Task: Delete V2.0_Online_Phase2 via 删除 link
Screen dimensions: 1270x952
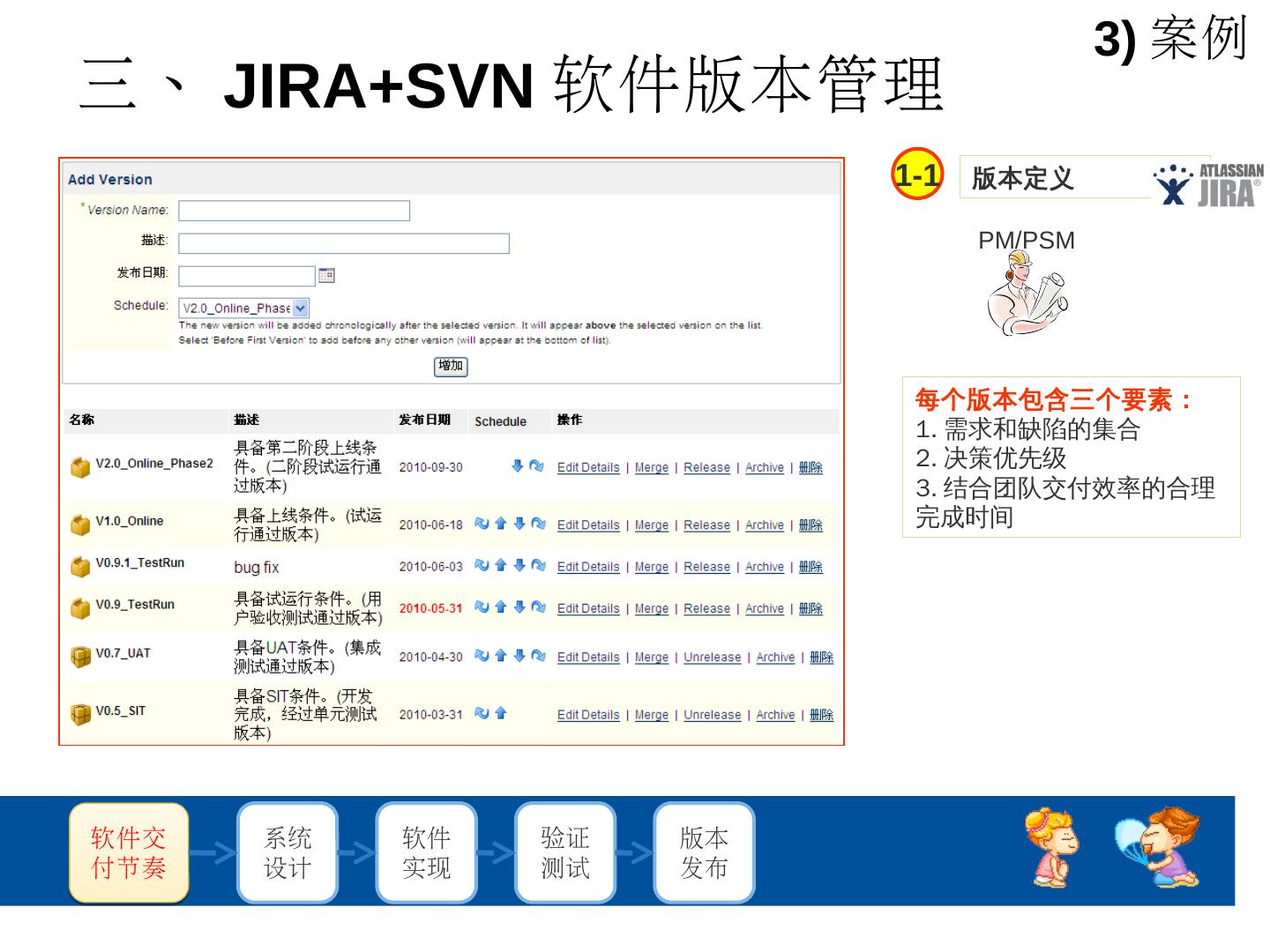Action: click(811, 467)
